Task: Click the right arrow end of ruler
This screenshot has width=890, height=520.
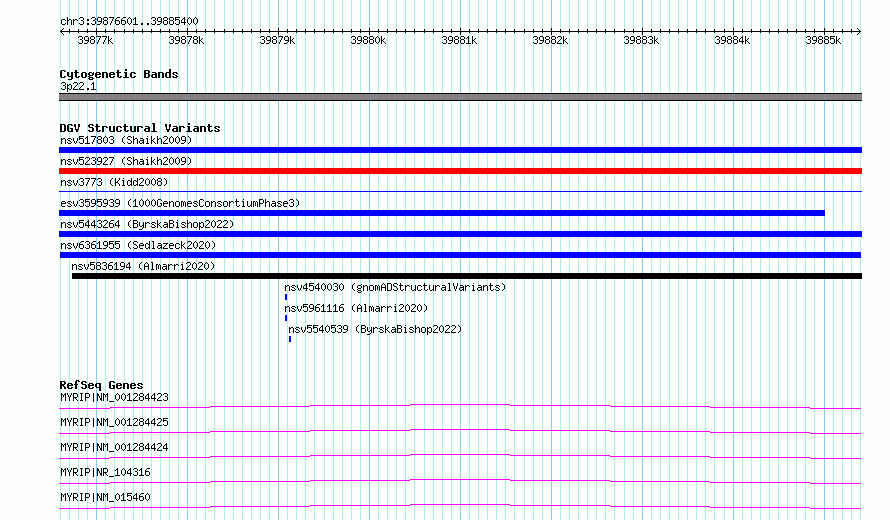Action: (x=859, y=32)
